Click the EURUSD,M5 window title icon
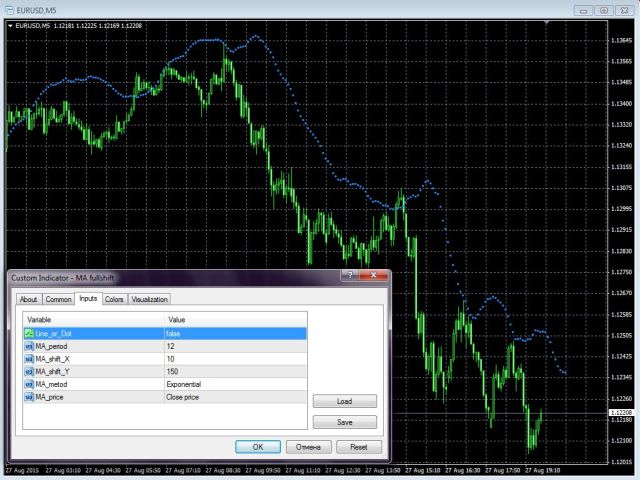640x480 pixels. tap(9, 10)
